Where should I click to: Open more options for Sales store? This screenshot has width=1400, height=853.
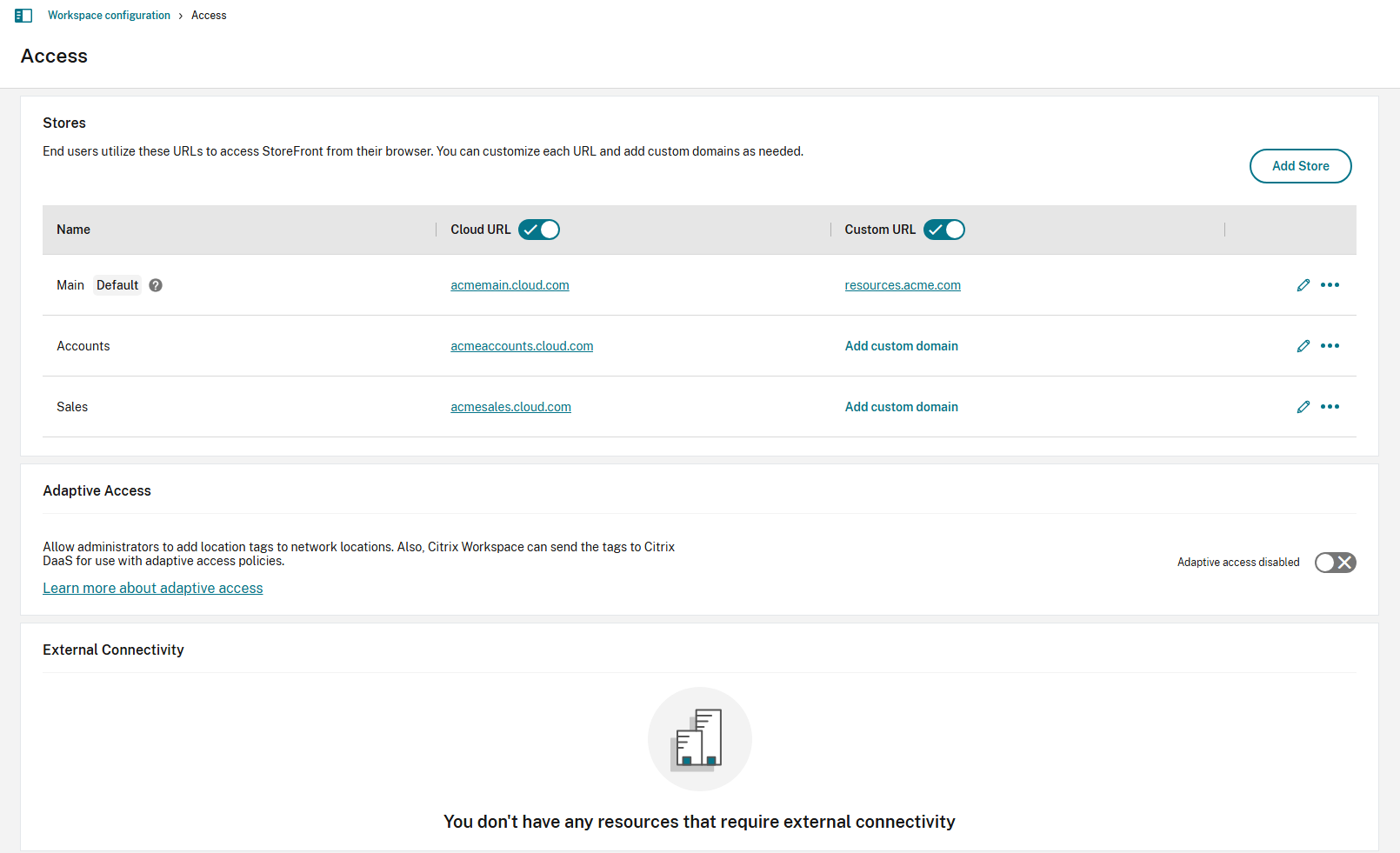pyautogui.click(x=1330, y=407)
